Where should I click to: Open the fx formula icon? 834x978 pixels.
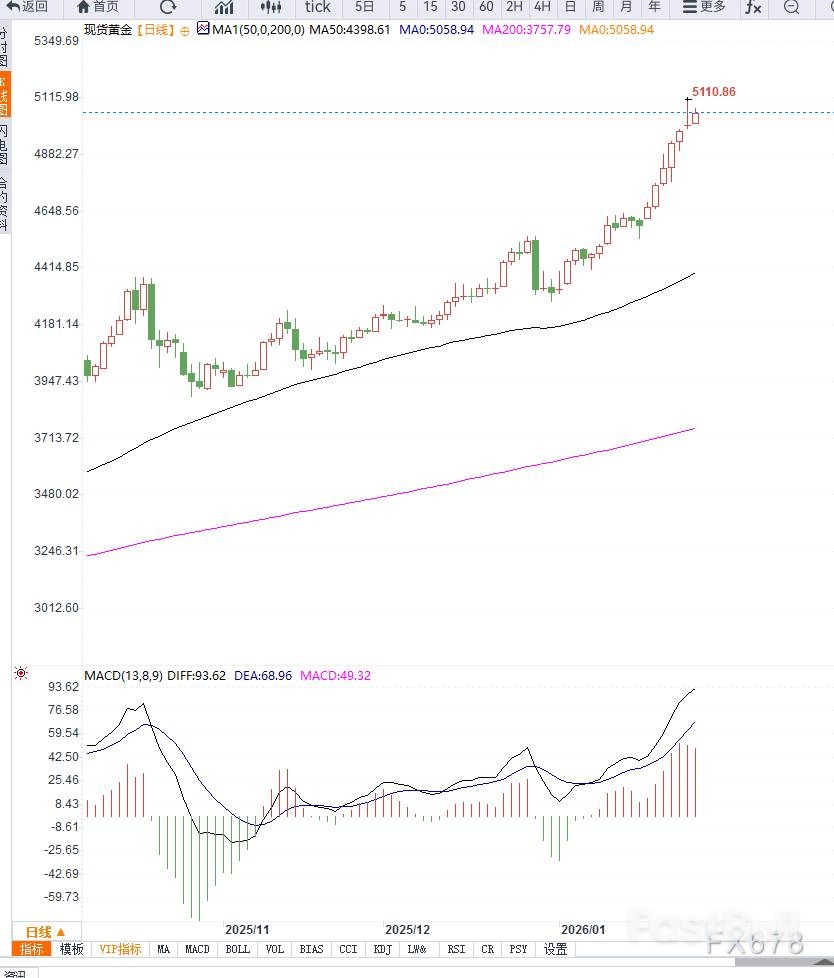pos(753,7)
